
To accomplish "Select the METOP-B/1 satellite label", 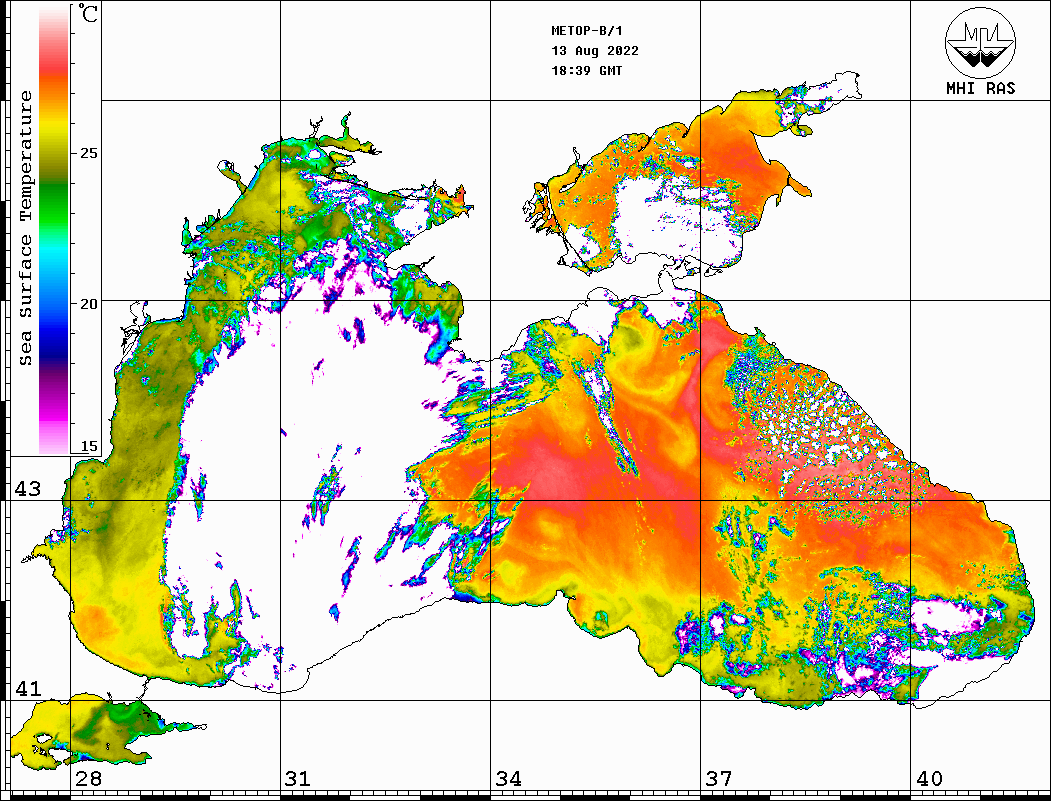I will coord(587,31).
